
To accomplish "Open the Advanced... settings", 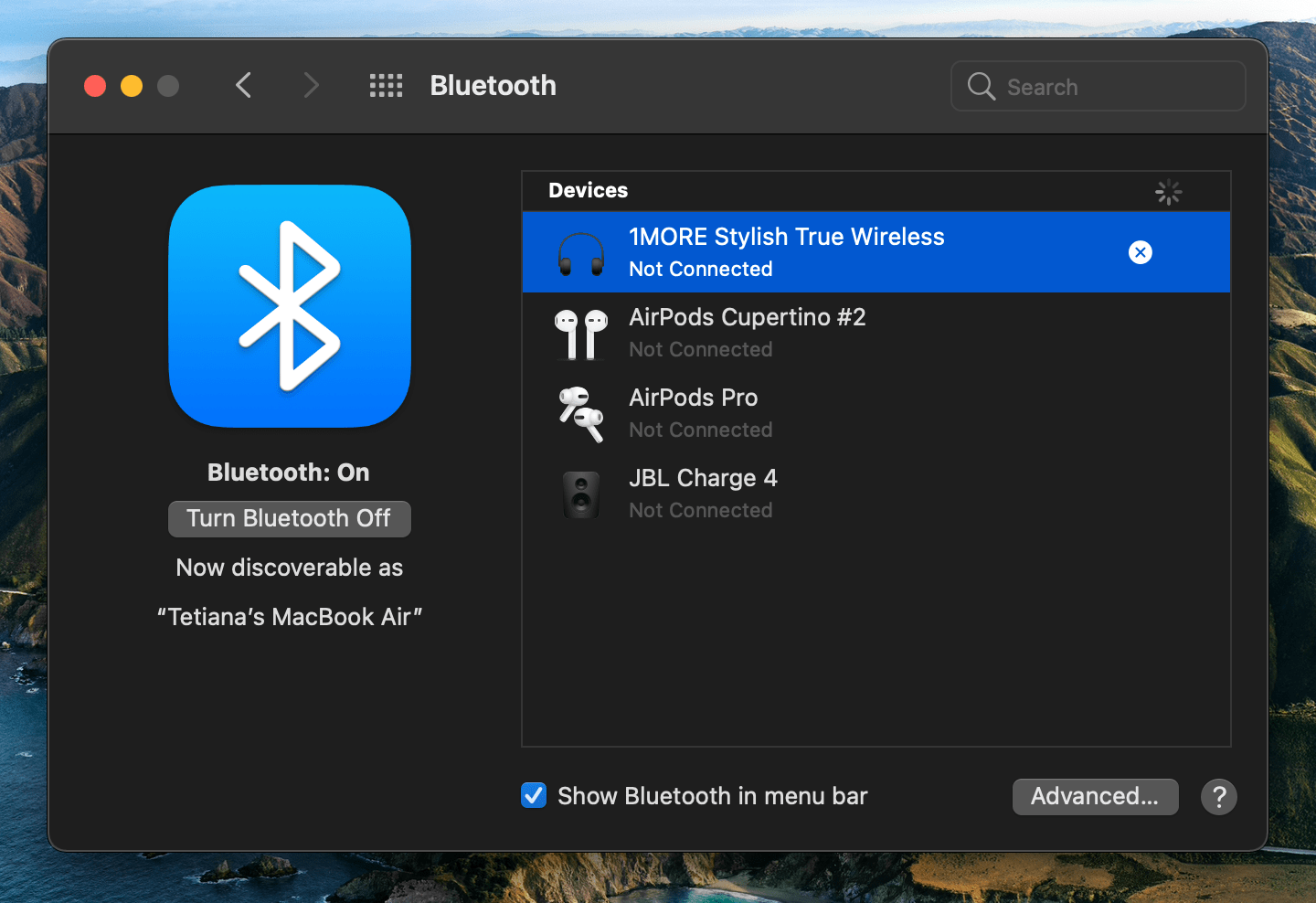I will [1095, 797].
